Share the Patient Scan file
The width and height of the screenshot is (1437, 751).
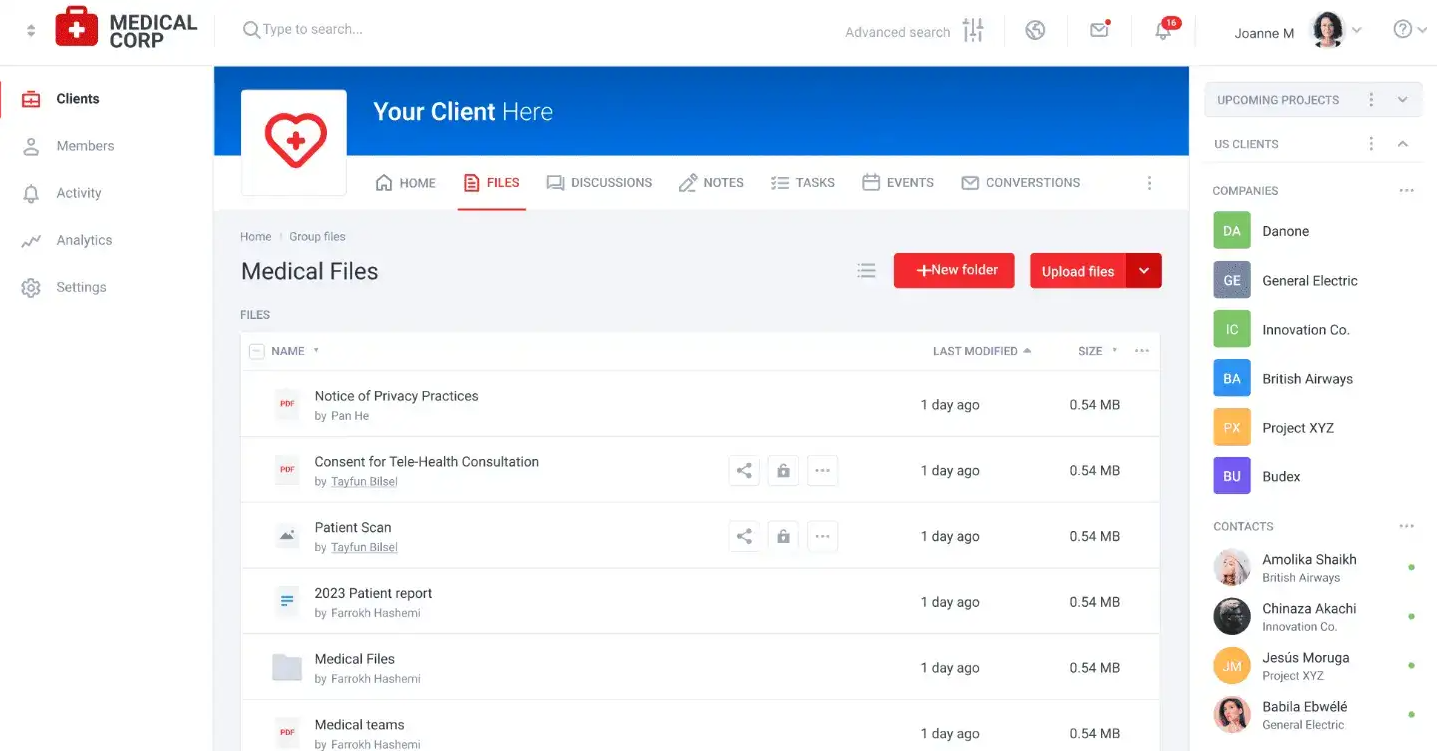click(744, 536)
